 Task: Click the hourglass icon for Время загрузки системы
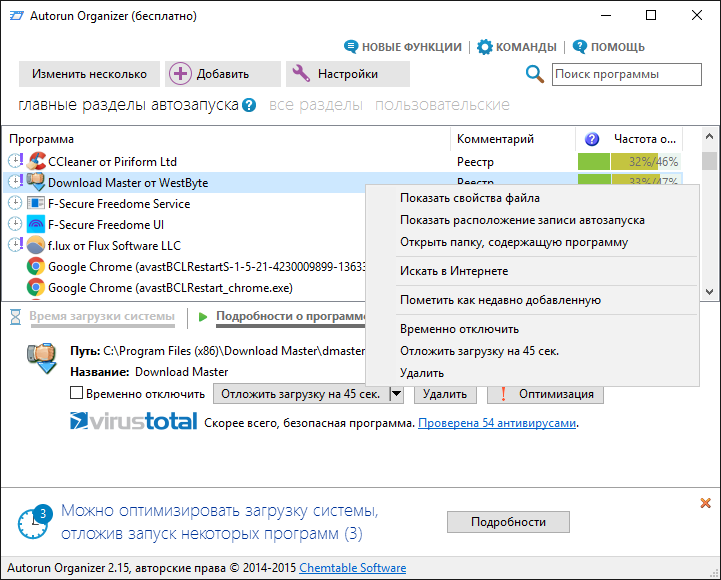(16, 316)
